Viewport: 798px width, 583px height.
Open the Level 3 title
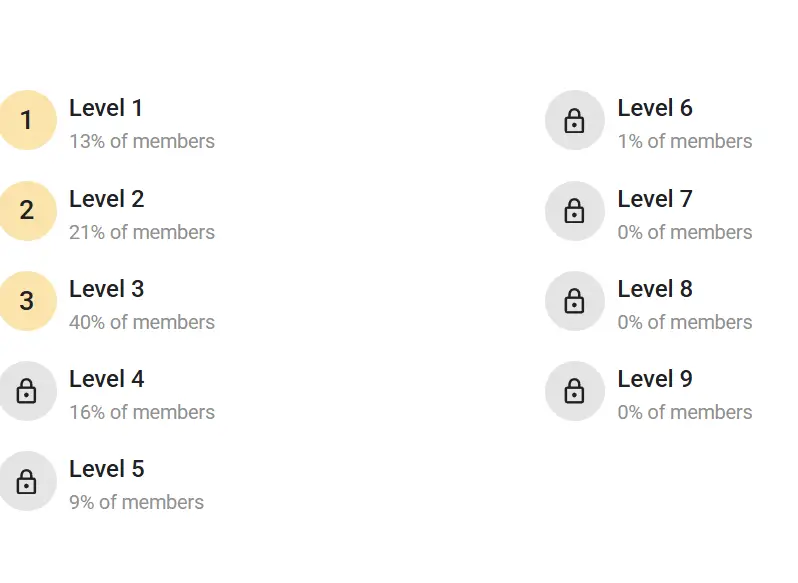[106, 289]
